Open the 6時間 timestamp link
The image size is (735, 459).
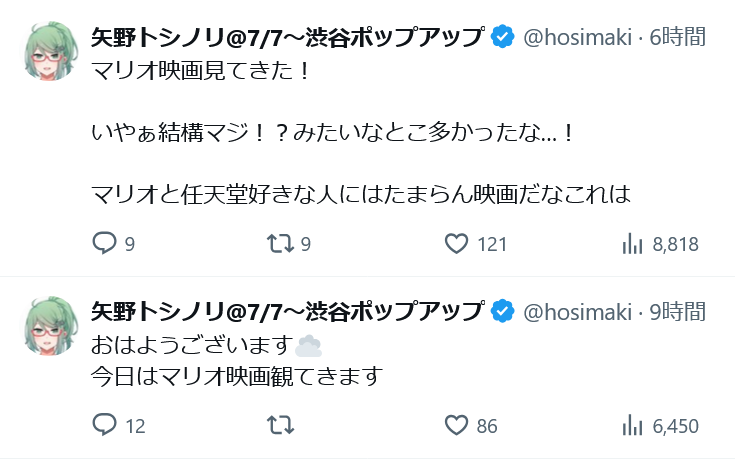coord(677,38)
